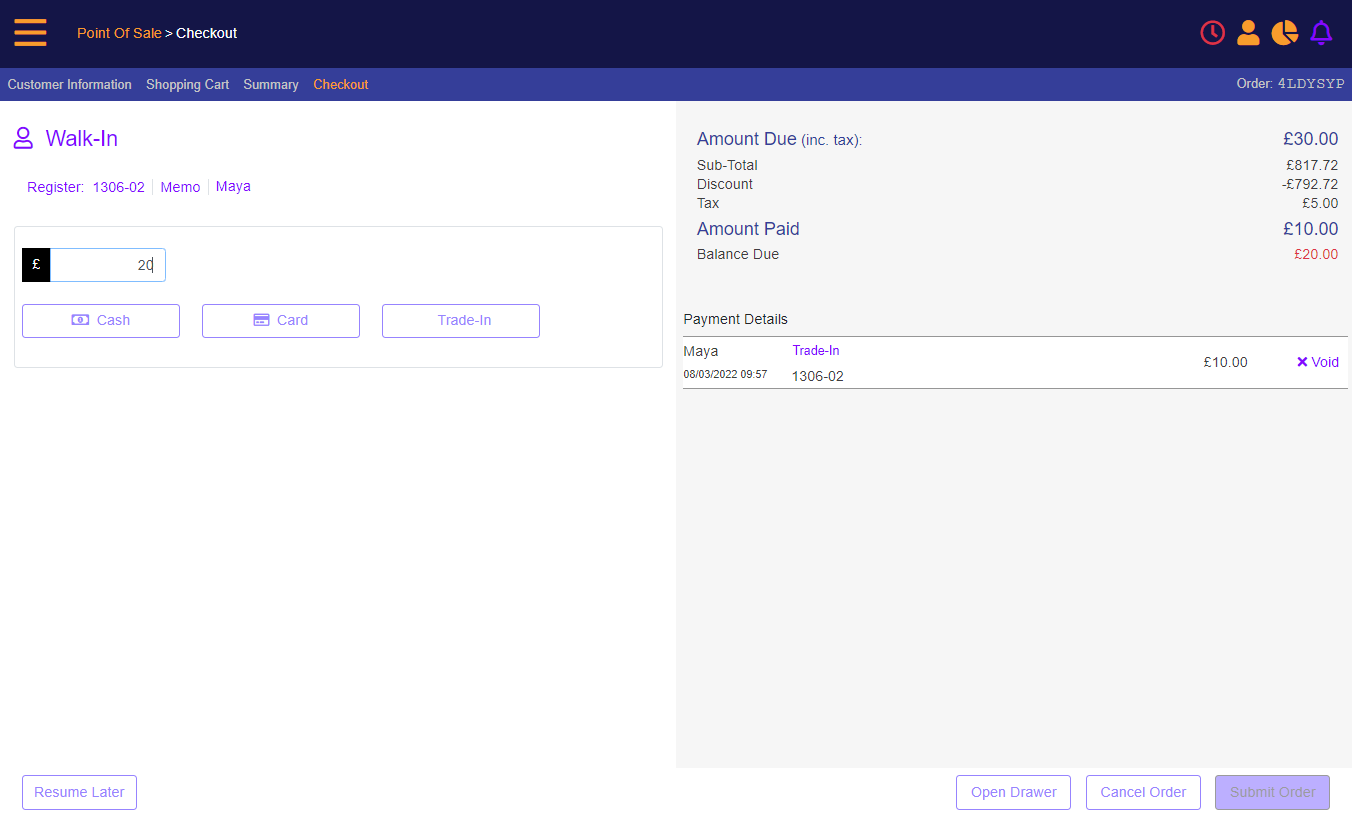Click the Balance Due £20.00 value
Image resolution: width=1352 pixels, height=817 pixels.
pyautogui.click(x=1316, y=254)
